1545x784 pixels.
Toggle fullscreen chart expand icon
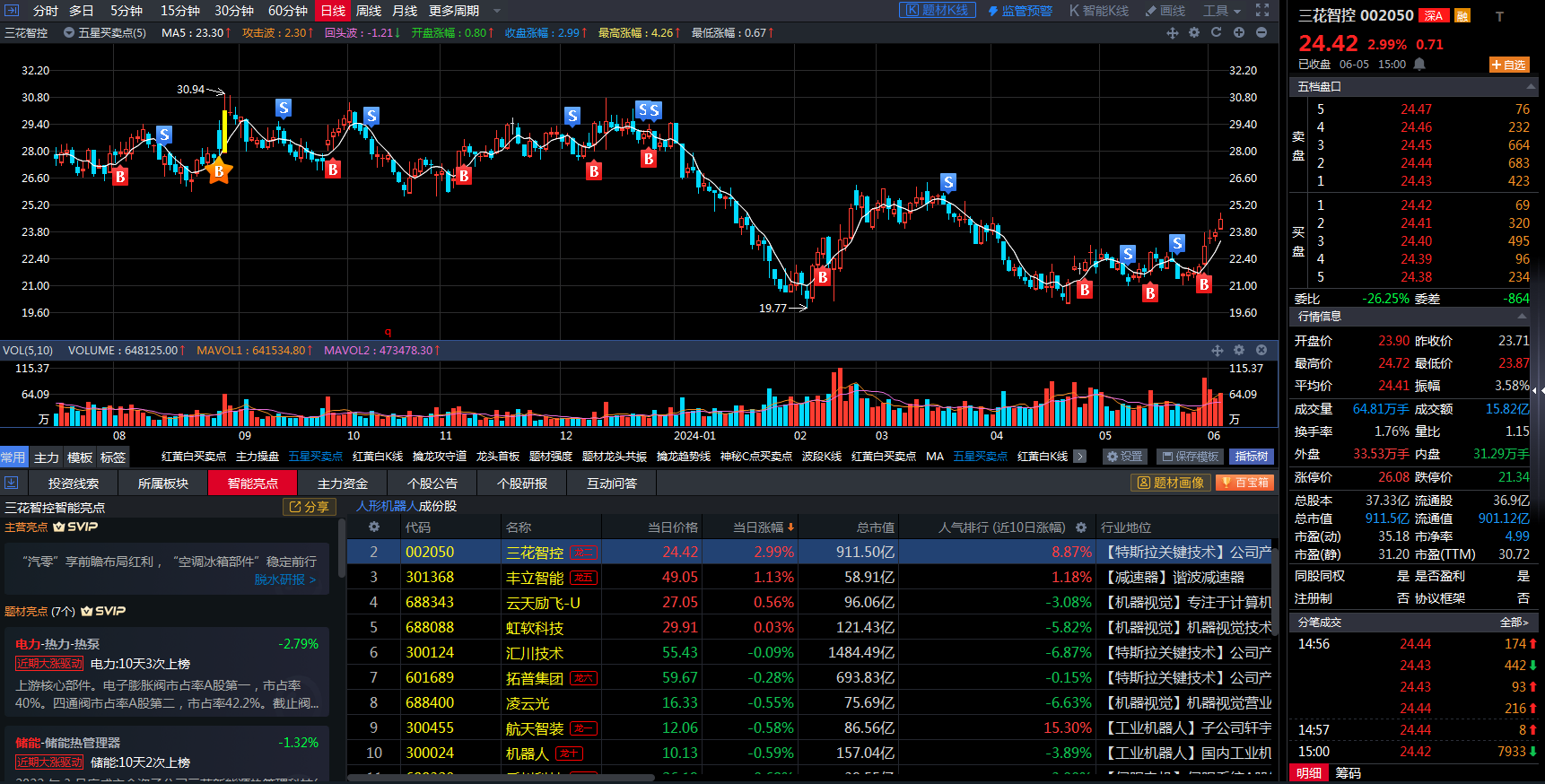1262,10
